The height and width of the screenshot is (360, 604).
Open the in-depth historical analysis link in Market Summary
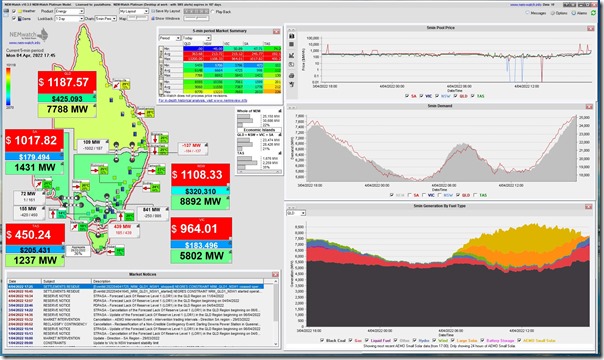tap(203, 100)
